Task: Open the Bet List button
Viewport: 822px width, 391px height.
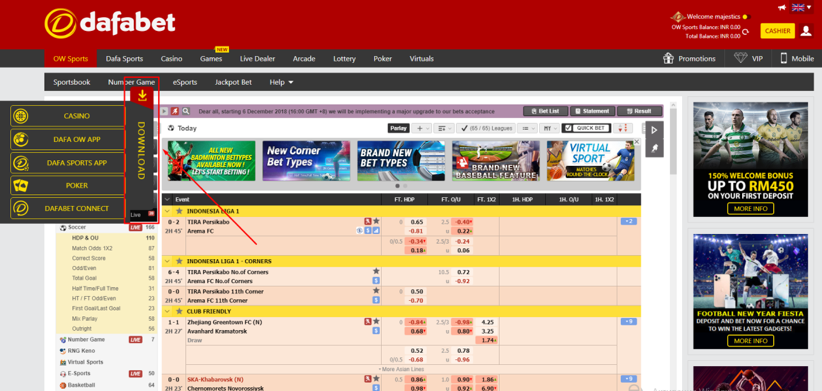Action: (545, 111)
